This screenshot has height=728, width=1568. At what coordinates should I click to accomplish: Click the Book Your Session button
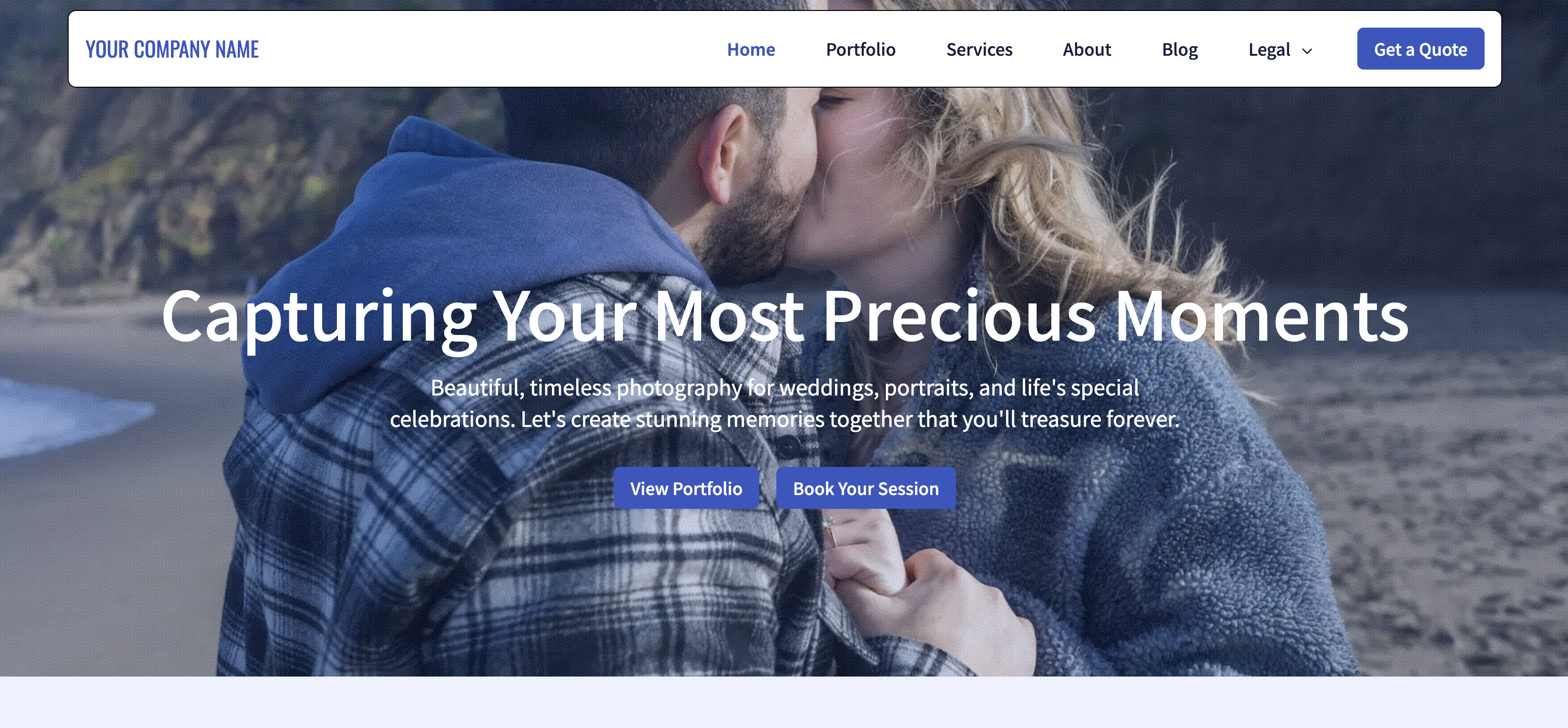click(865, 488)
